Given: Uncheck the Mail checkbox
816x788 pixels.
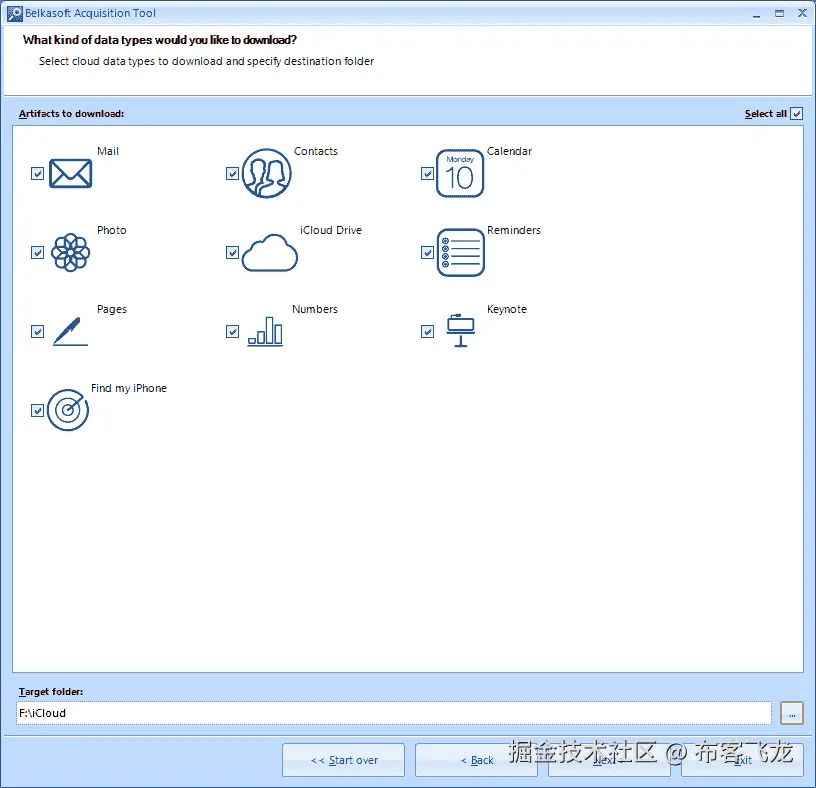Looking at the screenshot, I should click(37, 173).
